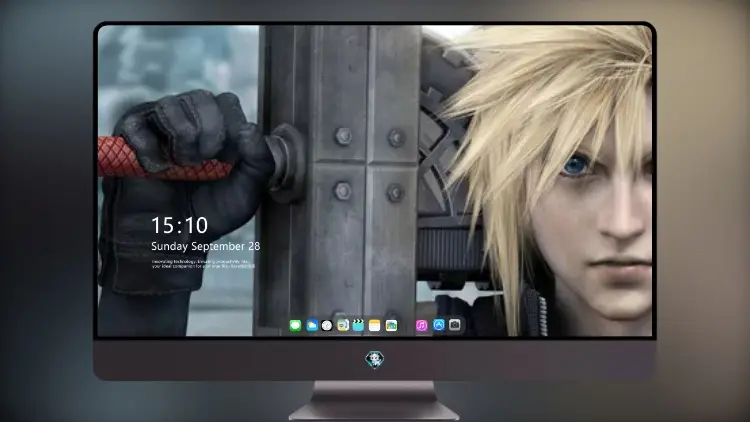
Task: Launch the clapperboard video app
Action: (x=358, y=326)
